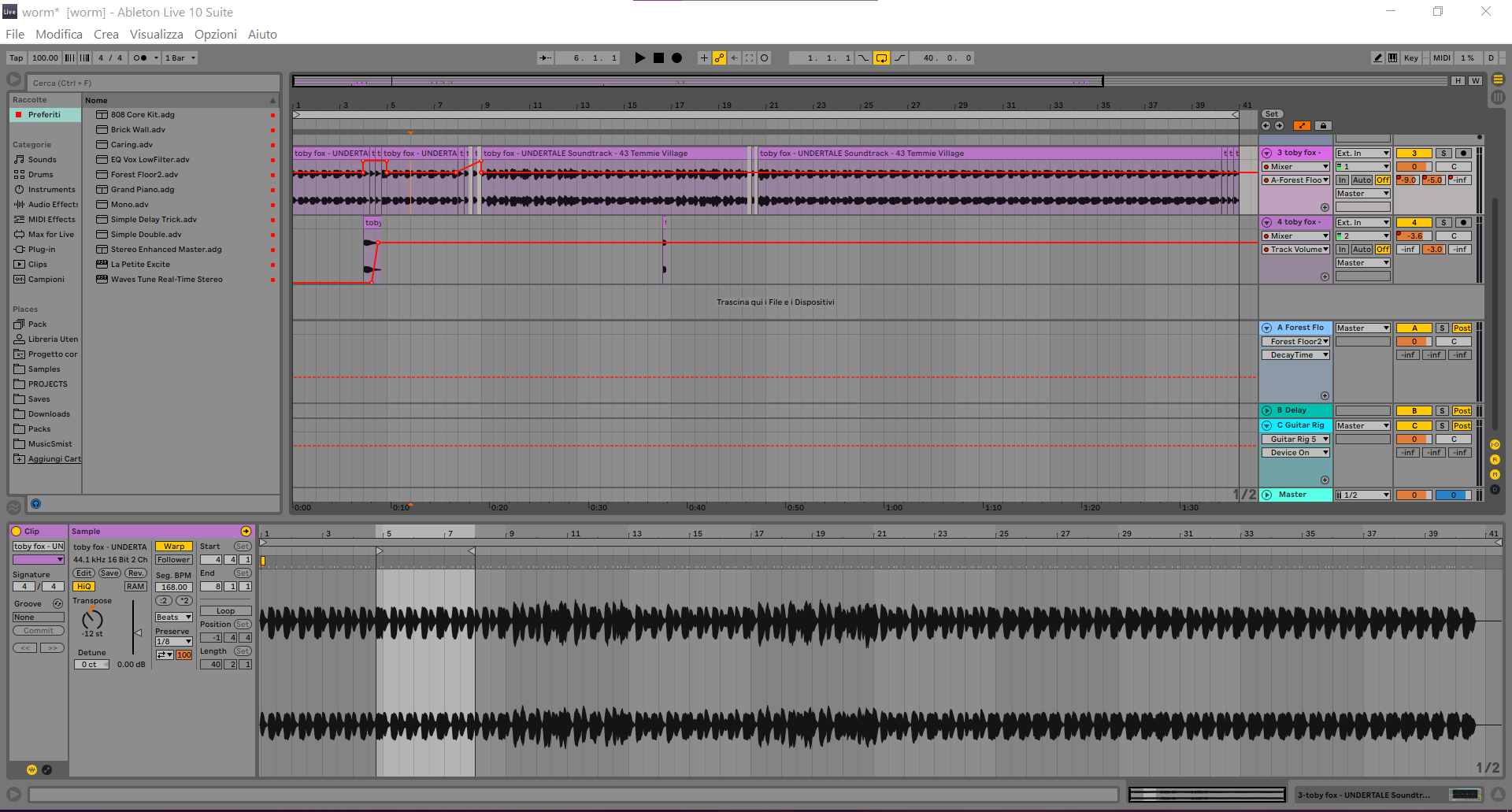Arm track 4 toby fox for recording
Image resolution: width=1512 pixels, height=812 pixels.
point(1463,223)
